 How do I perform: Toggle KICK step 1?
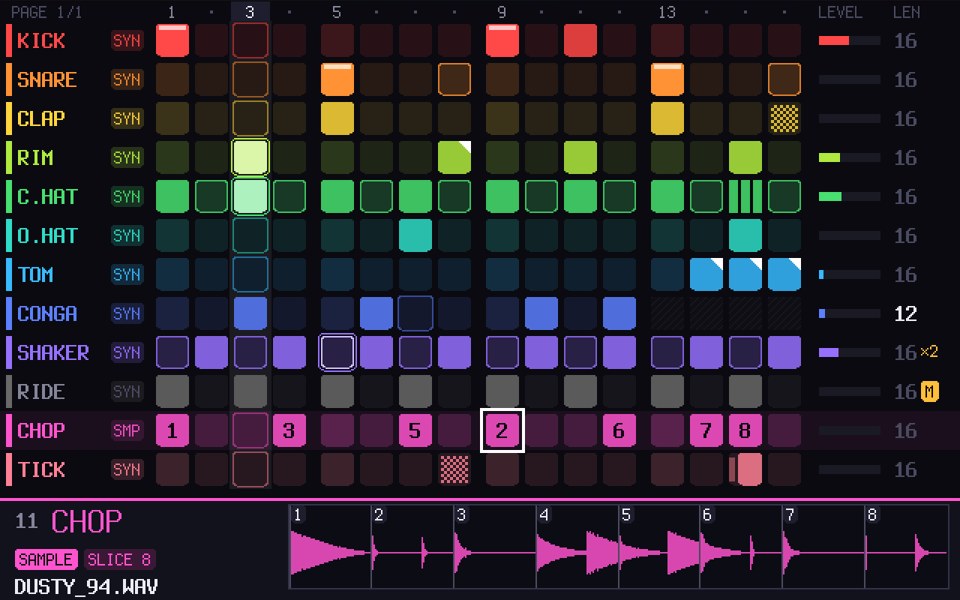tap(172, 40)
